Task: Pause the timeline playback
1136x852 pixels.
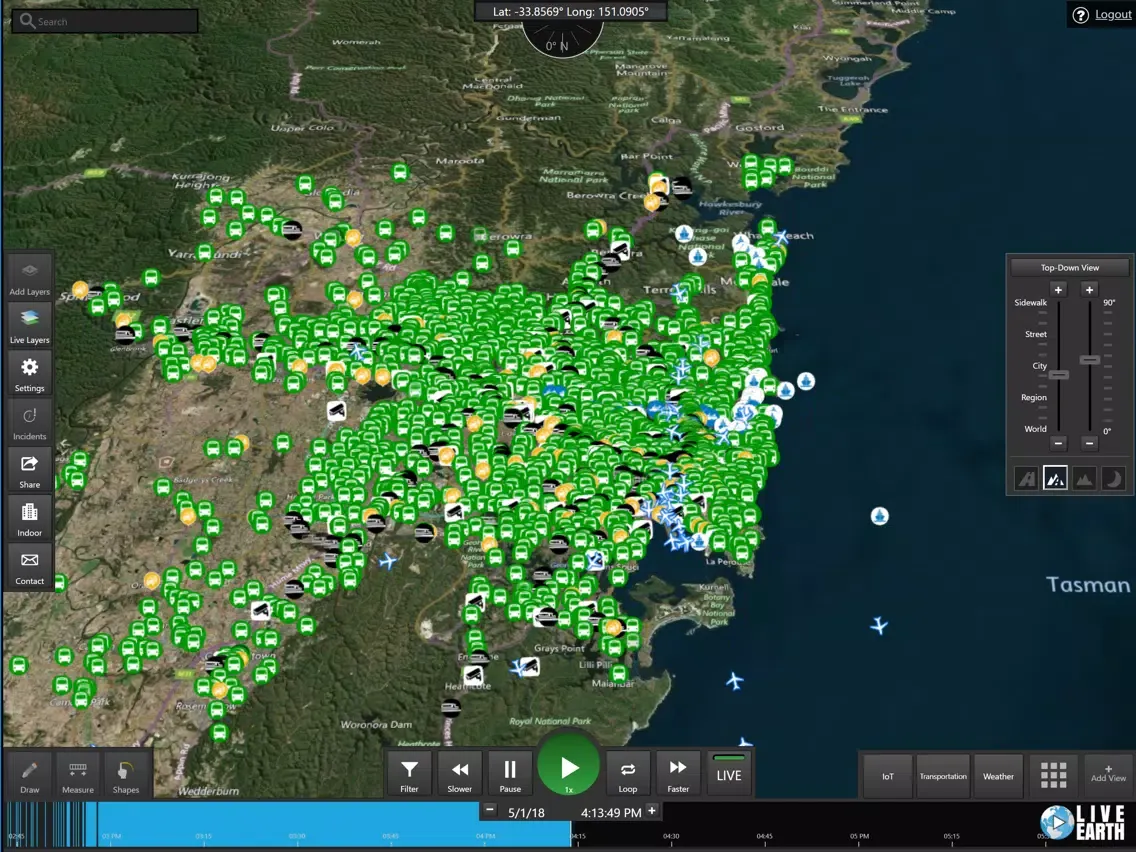Action: (510, 774)
